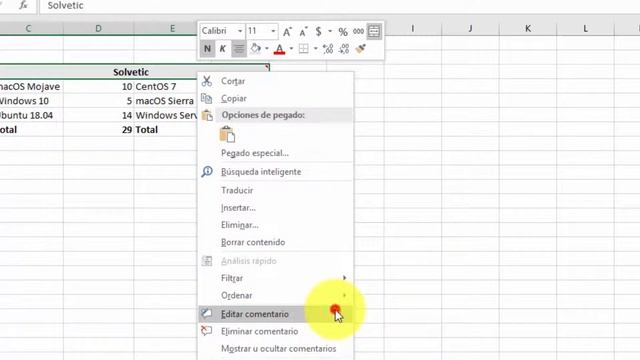Increase decimal places icon

pyautogui.click(x=328, y=49)
